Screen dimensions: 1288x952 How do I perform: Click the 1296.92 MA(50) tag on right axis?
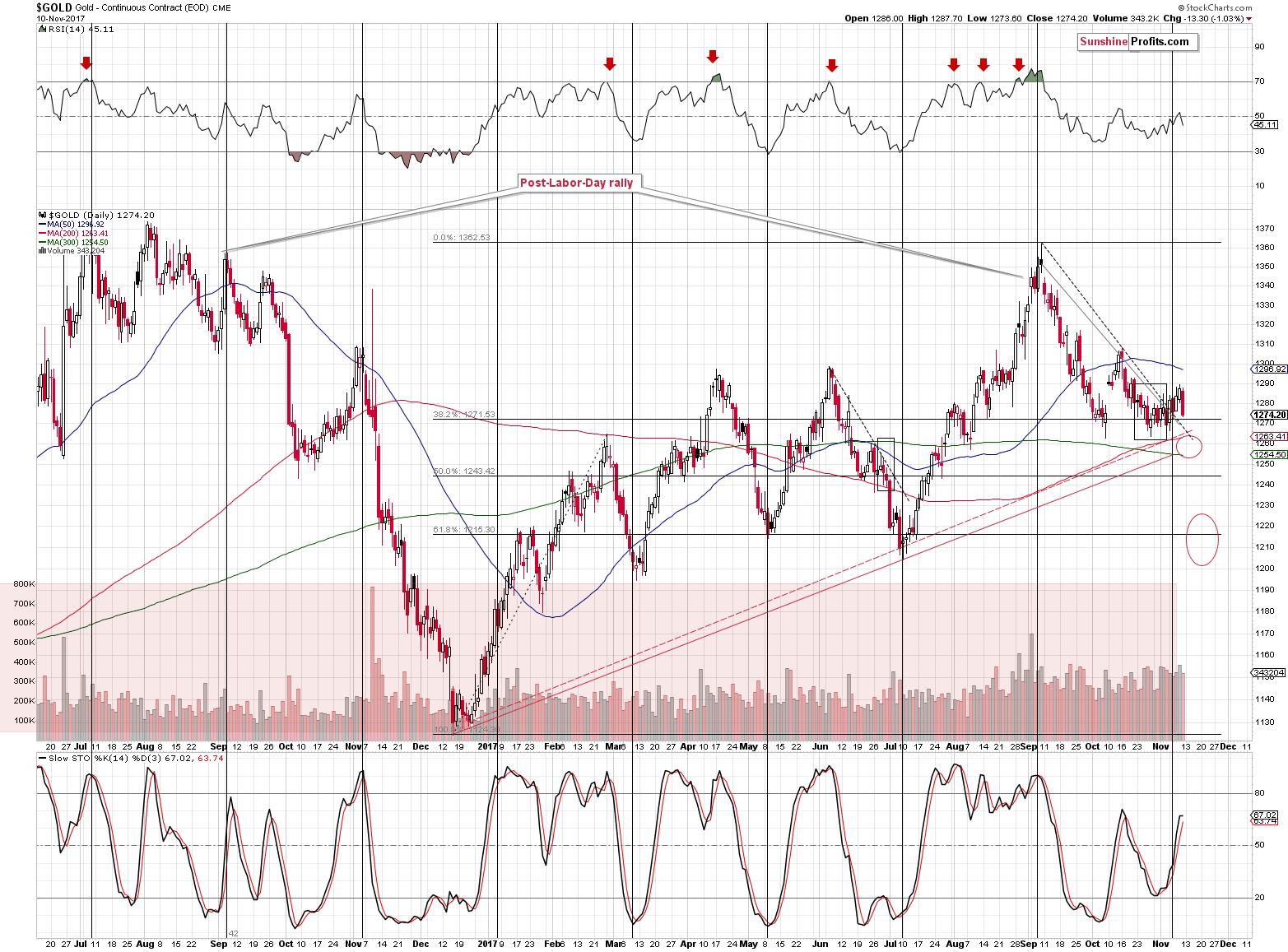tap(1270, 369)
